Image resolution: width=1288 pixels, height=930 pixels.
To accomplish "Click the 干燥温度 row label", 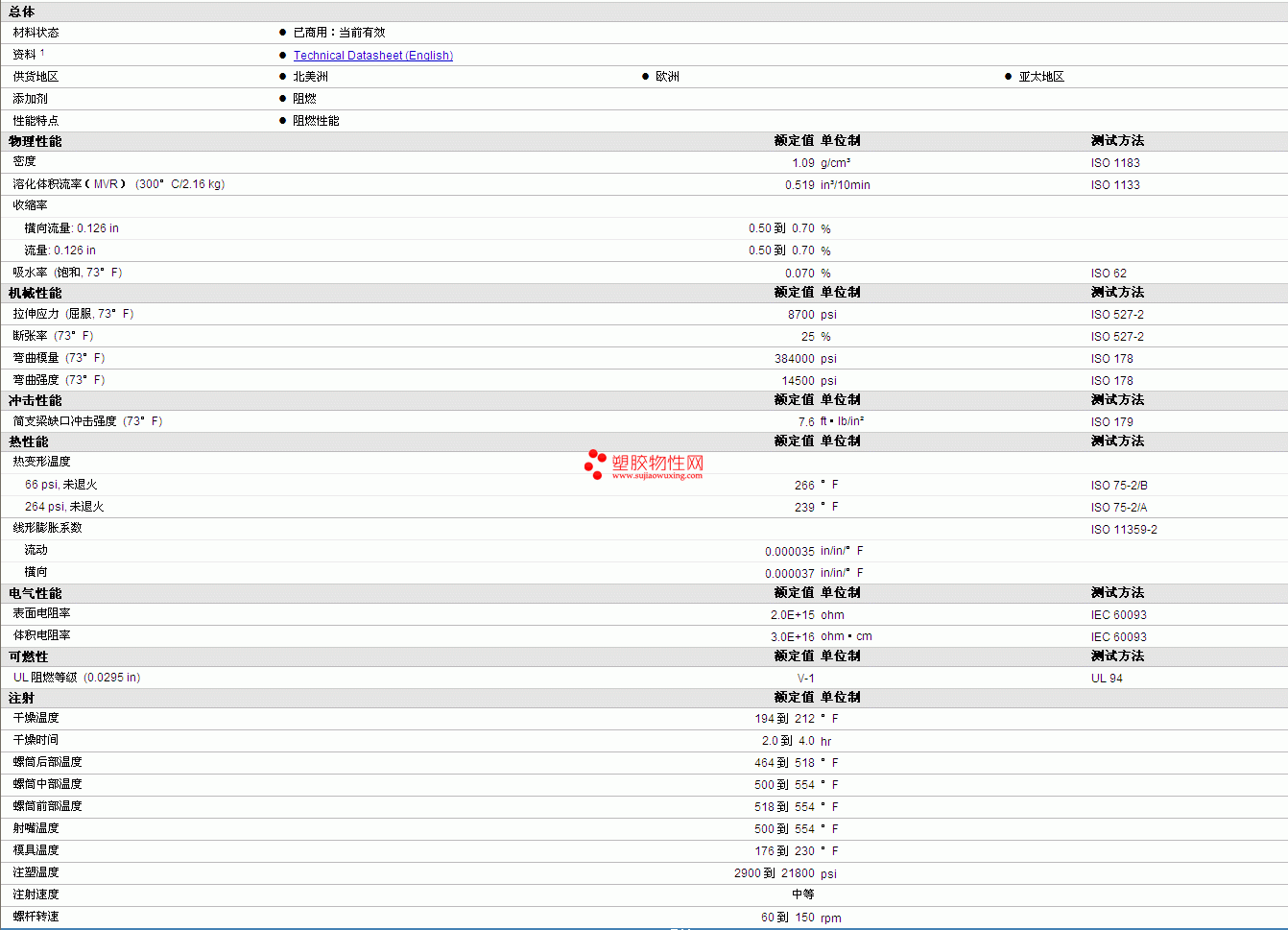I will point(36,718).
